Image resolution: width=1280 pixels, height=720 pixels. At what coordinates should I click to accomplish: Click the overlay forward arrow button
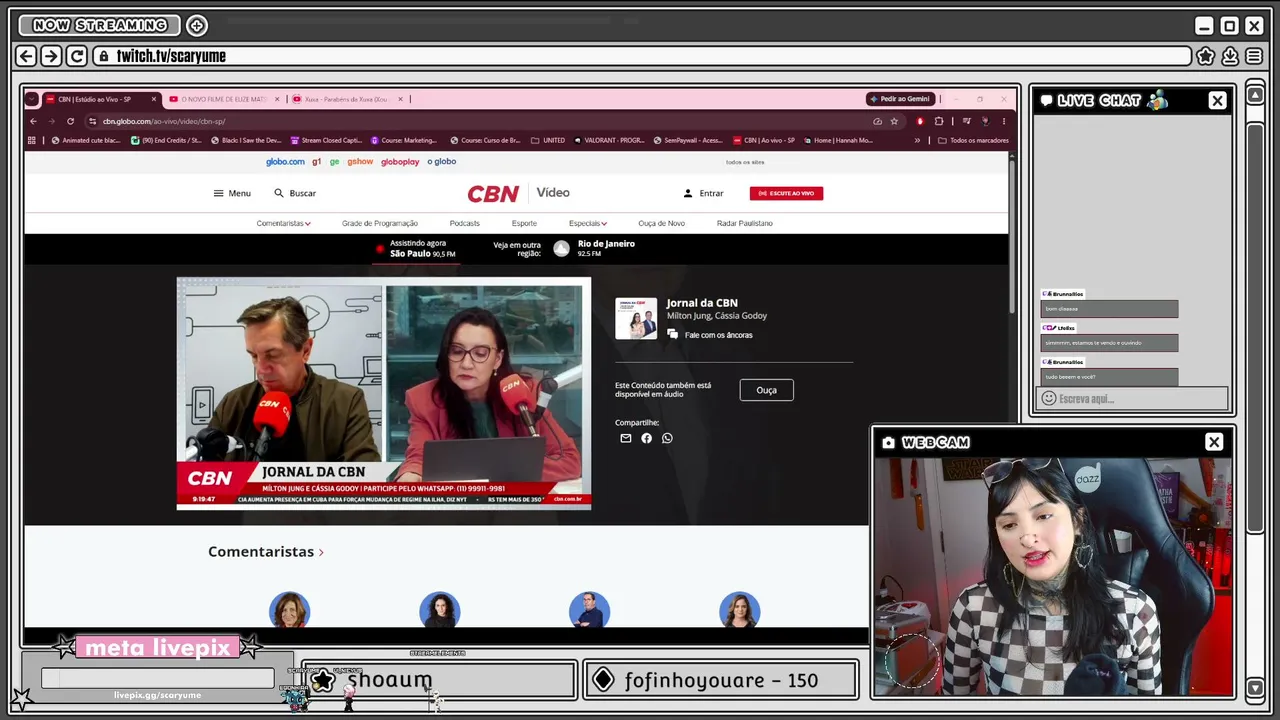51,56
